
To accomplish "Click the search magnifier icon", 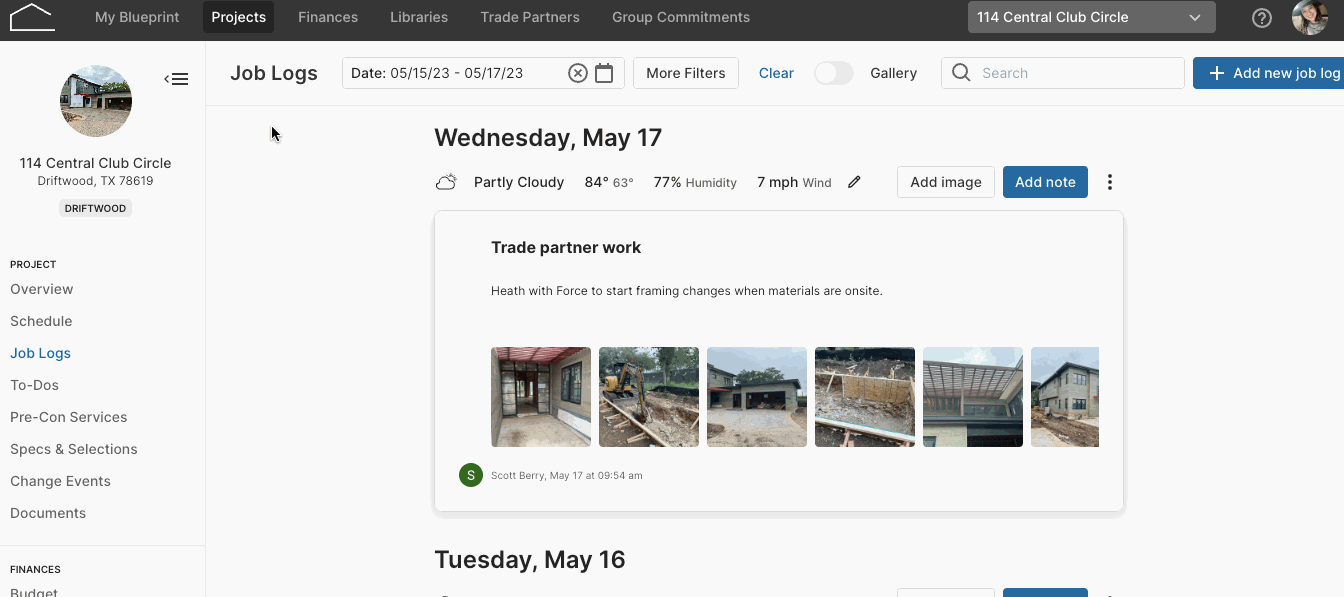I will point(961,73).
